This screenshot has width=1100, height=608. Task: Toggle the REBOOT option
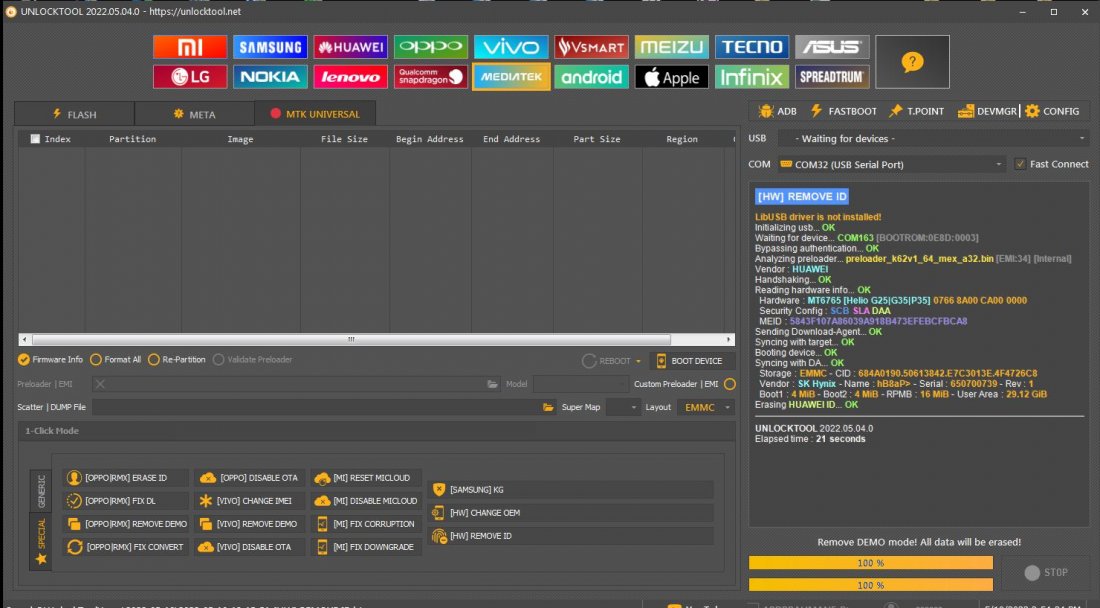point(606,360)
